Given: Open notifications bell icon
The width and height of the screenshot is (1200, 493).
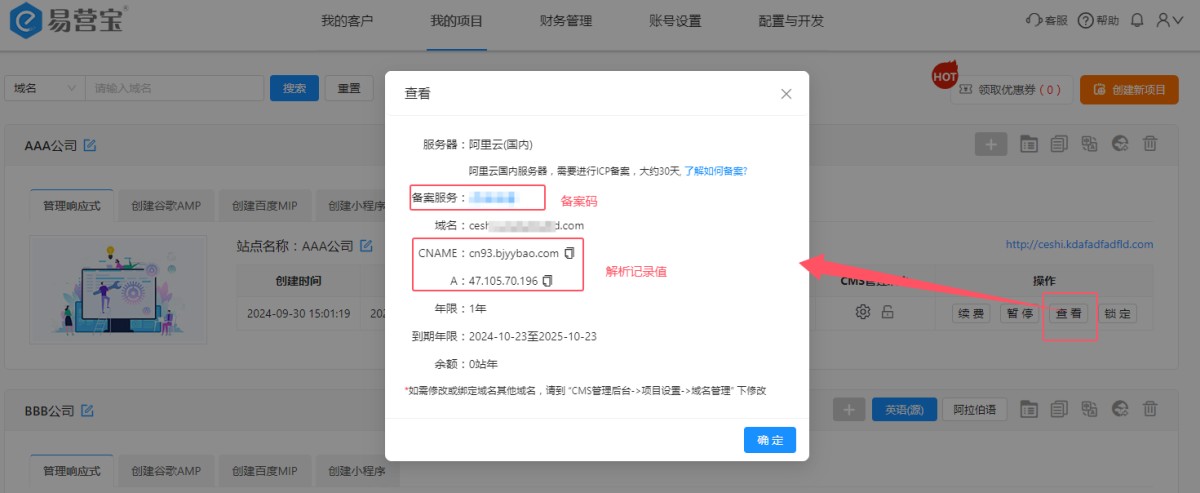Looking at the screenshot, I should point(1137,20).
